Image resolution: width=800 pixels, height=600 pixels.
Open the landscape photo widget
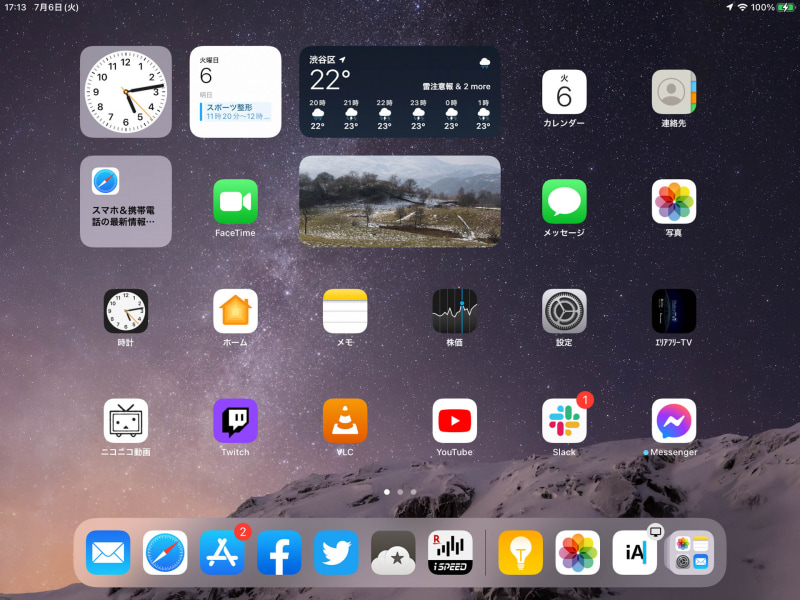[399, 202]
